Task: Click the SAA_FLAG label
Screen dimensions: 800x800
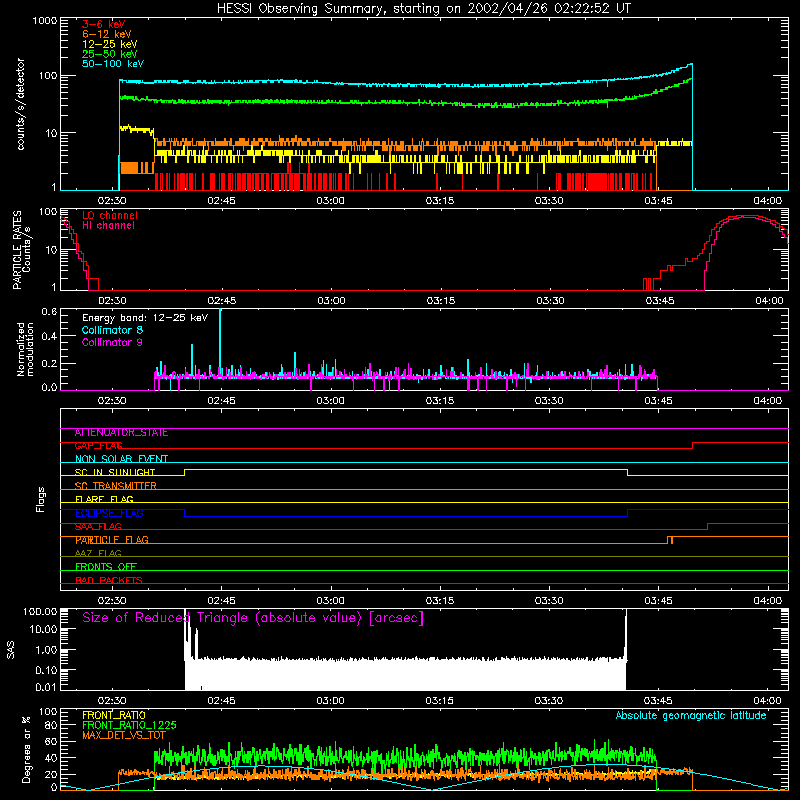Action: [98, 527]
